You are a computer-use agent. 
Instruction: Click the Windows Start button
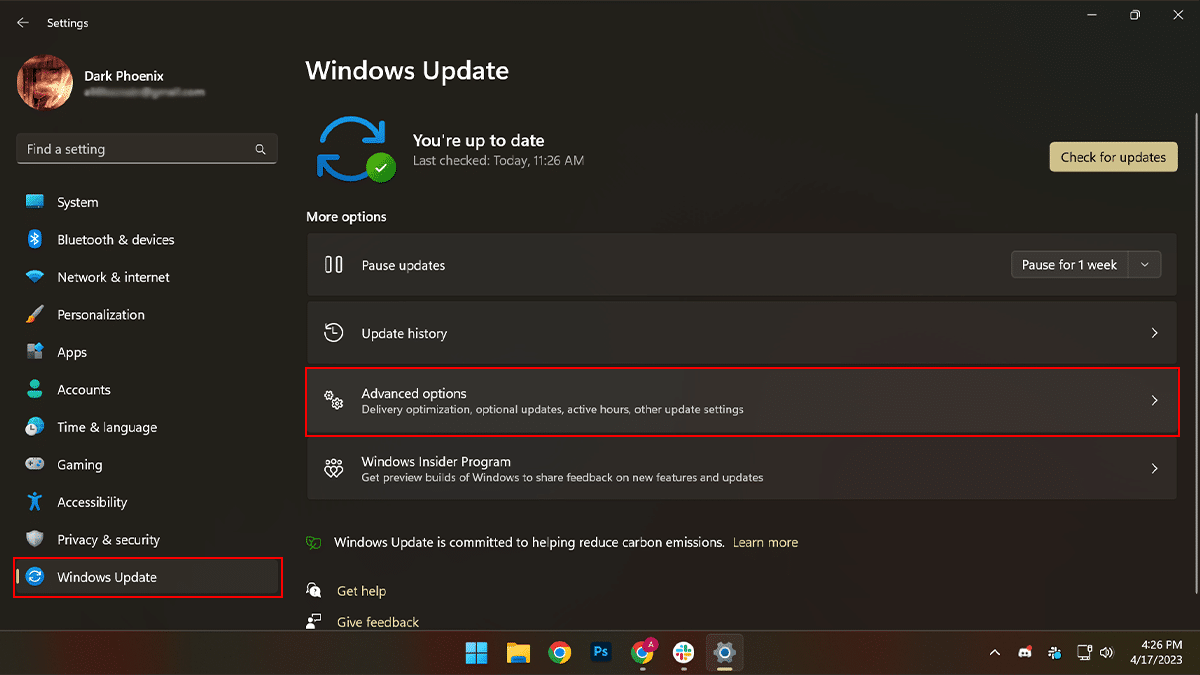click(477, 653)
